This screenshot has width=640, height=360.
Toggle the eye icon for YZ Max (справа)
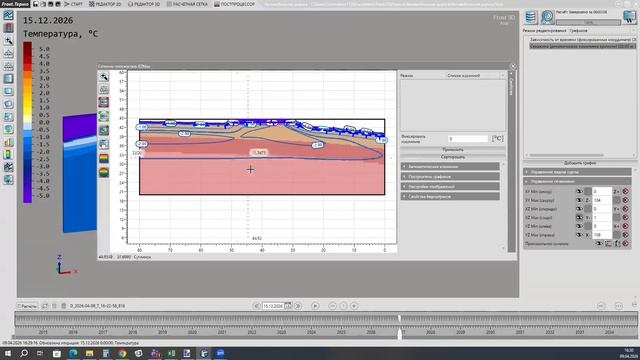point(579,235)
